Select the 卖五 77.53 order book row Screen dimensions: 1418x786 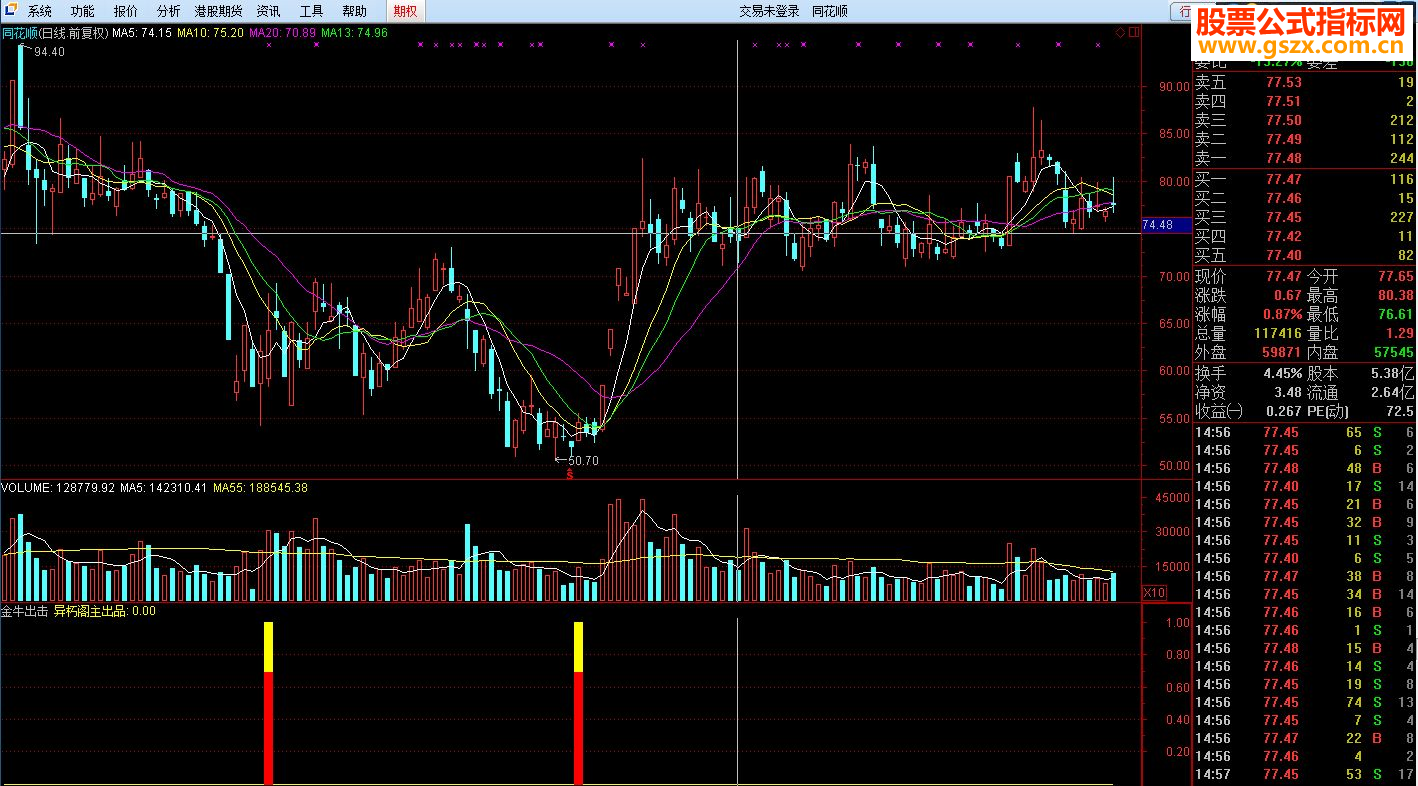pos(1305,83)
